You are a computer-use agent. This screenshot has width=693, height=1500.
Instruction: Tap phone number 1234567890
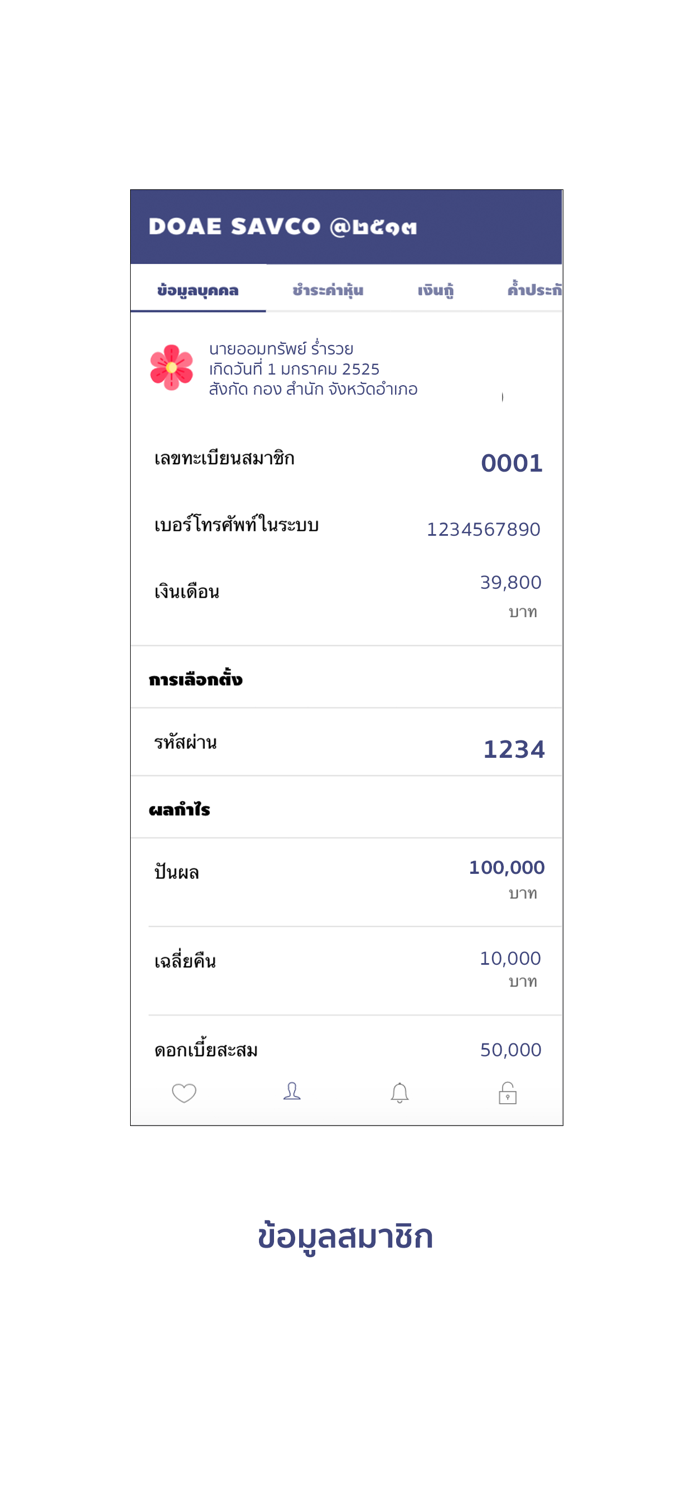pos(483,530)
